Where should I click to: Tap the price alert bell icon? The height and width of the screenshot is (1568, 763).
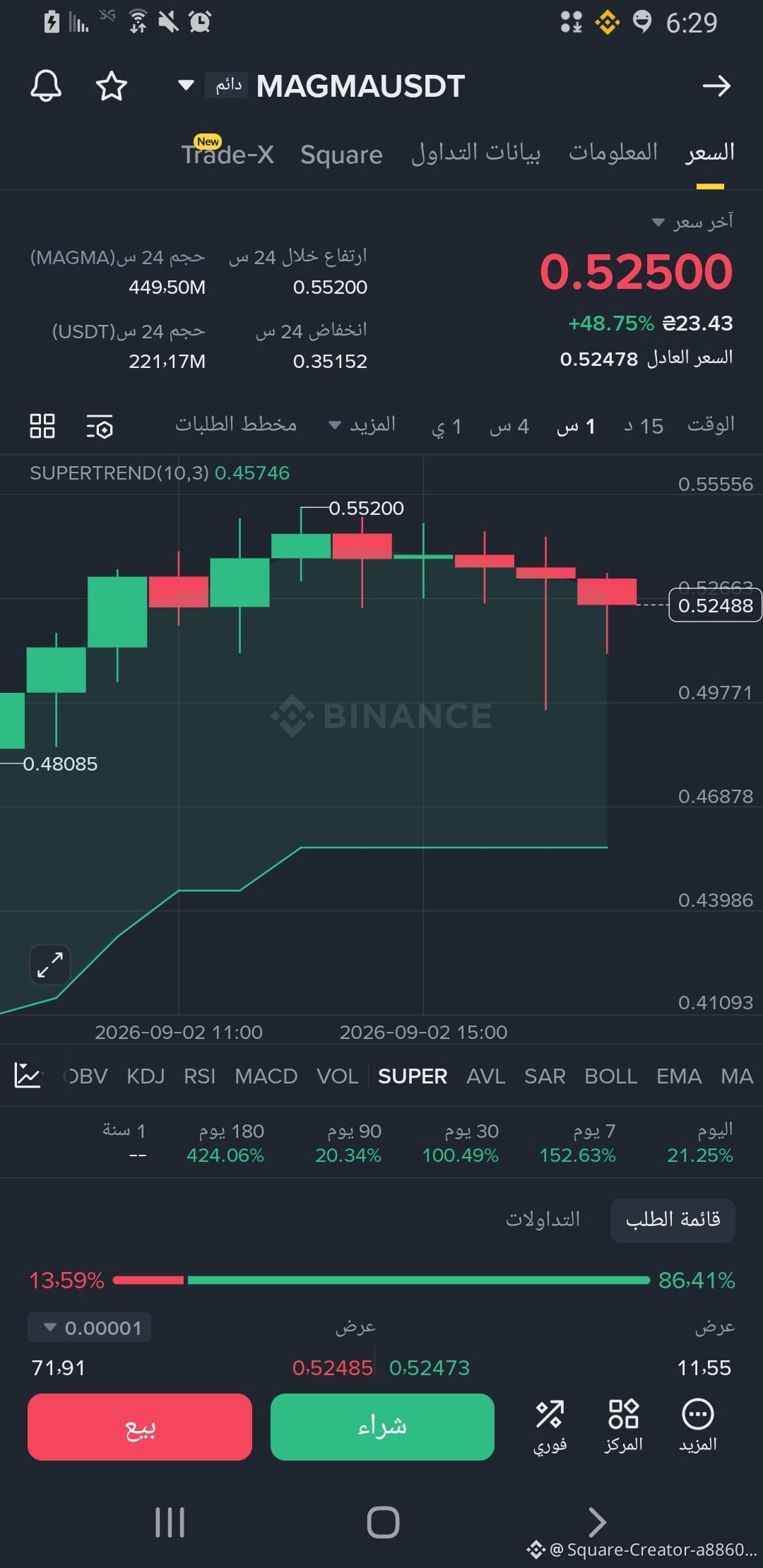[x=46, y=86]
